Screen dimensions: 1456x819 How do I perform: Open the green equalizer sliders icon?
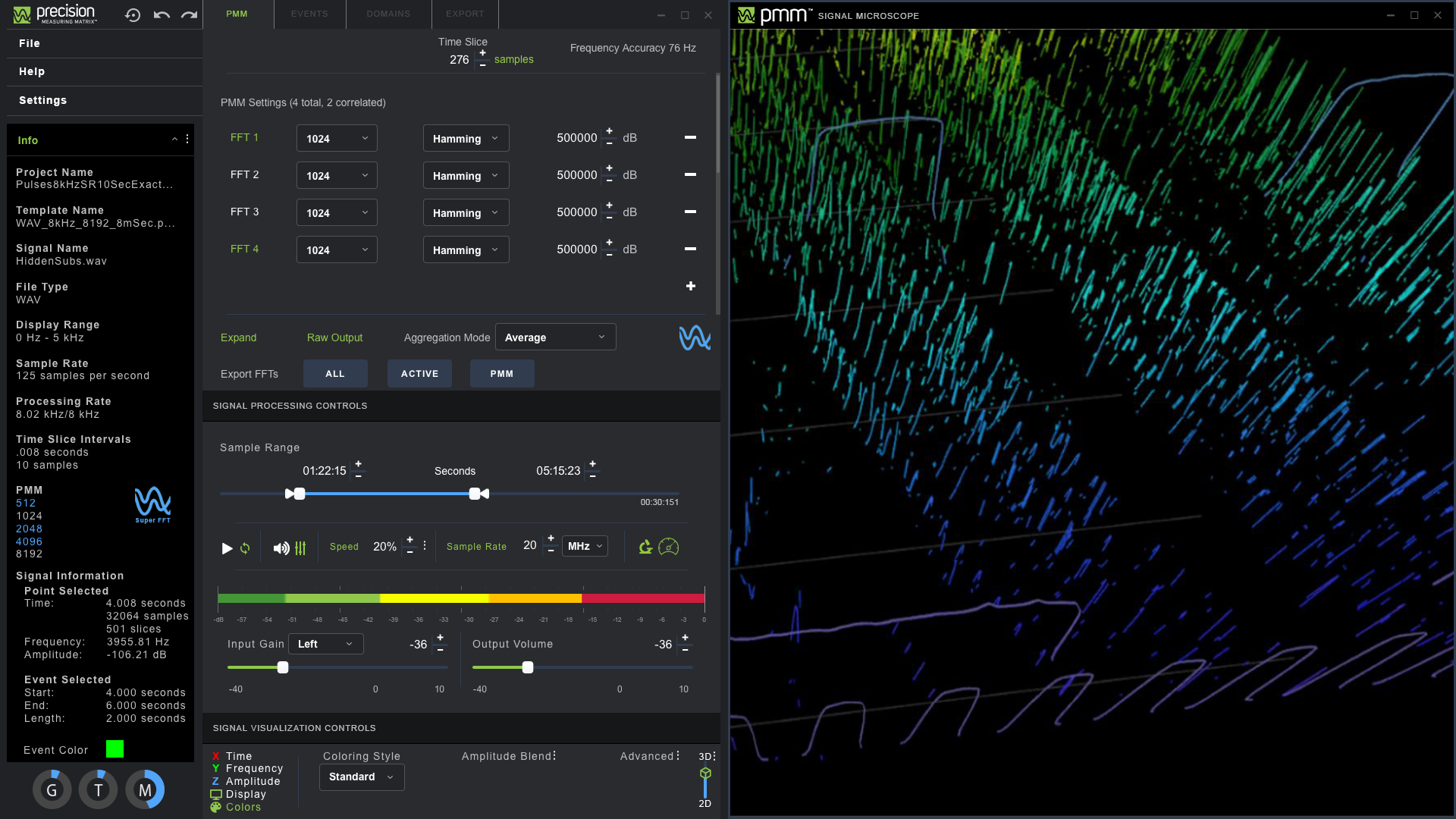point(300,548)
